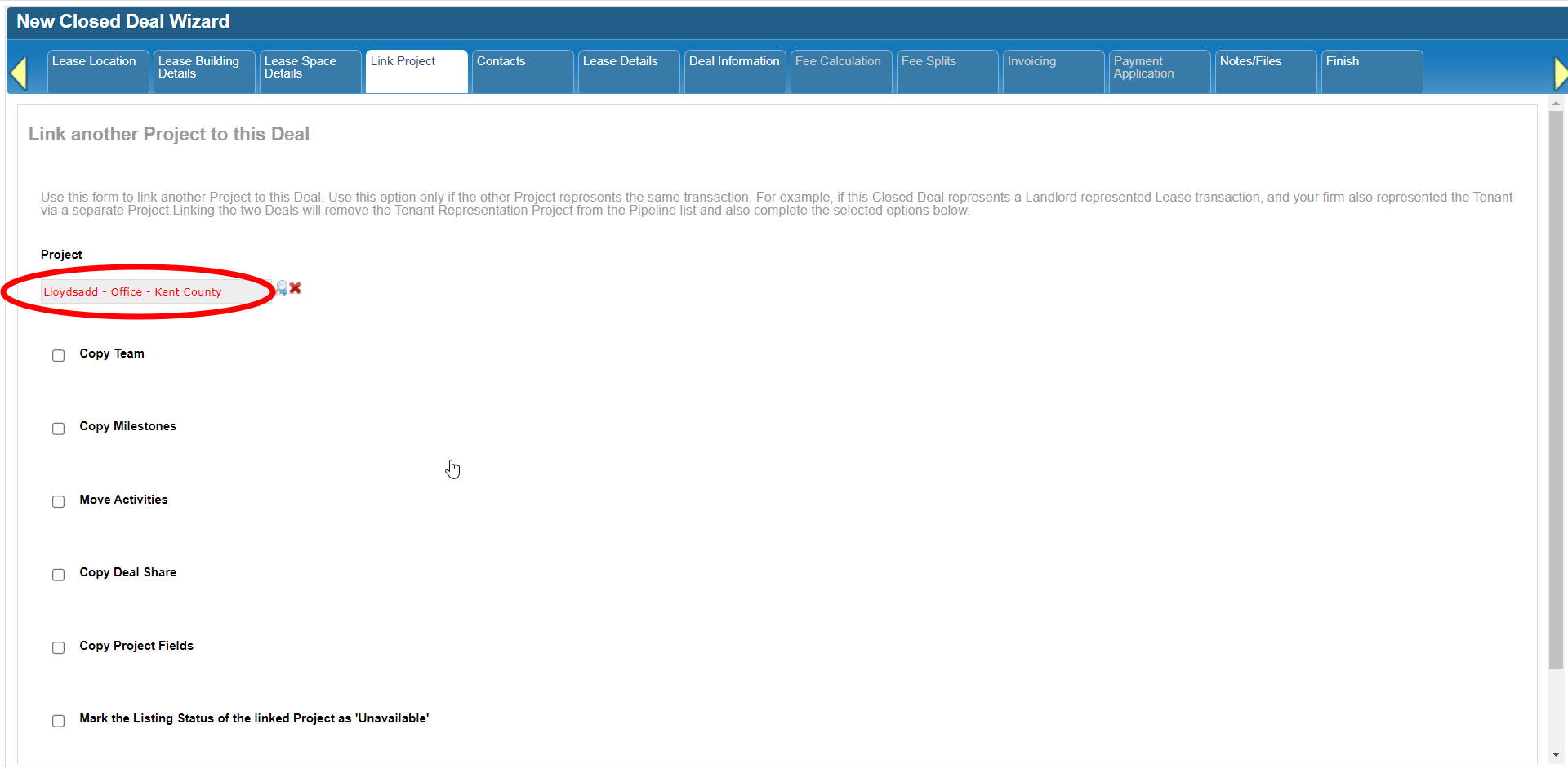
Task: Tick the Copy Milestones checkbox
Action: pos(59,429)
